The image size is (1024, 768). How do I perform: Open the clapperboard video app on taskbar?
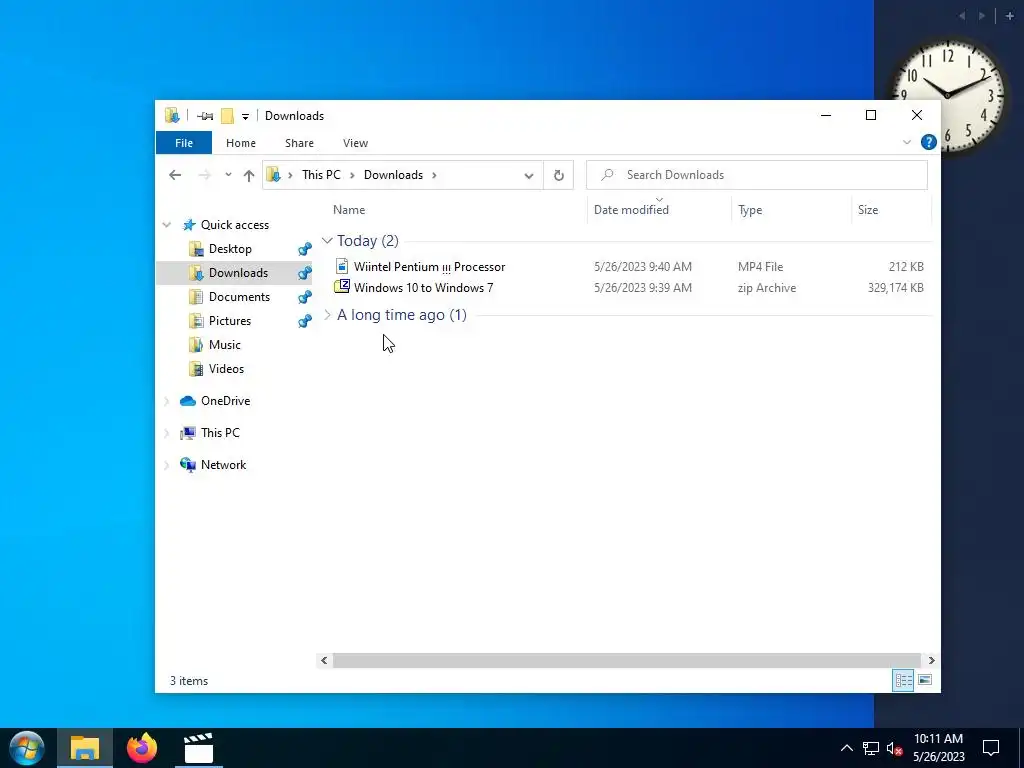tap(199, 748)
